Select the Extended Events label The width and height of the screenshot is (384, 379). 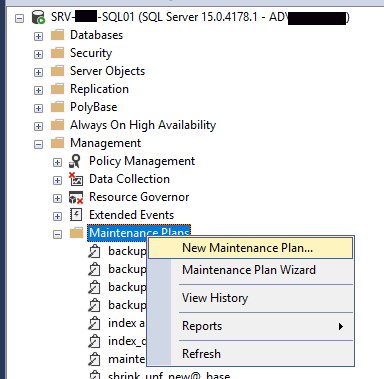[131, 215]
